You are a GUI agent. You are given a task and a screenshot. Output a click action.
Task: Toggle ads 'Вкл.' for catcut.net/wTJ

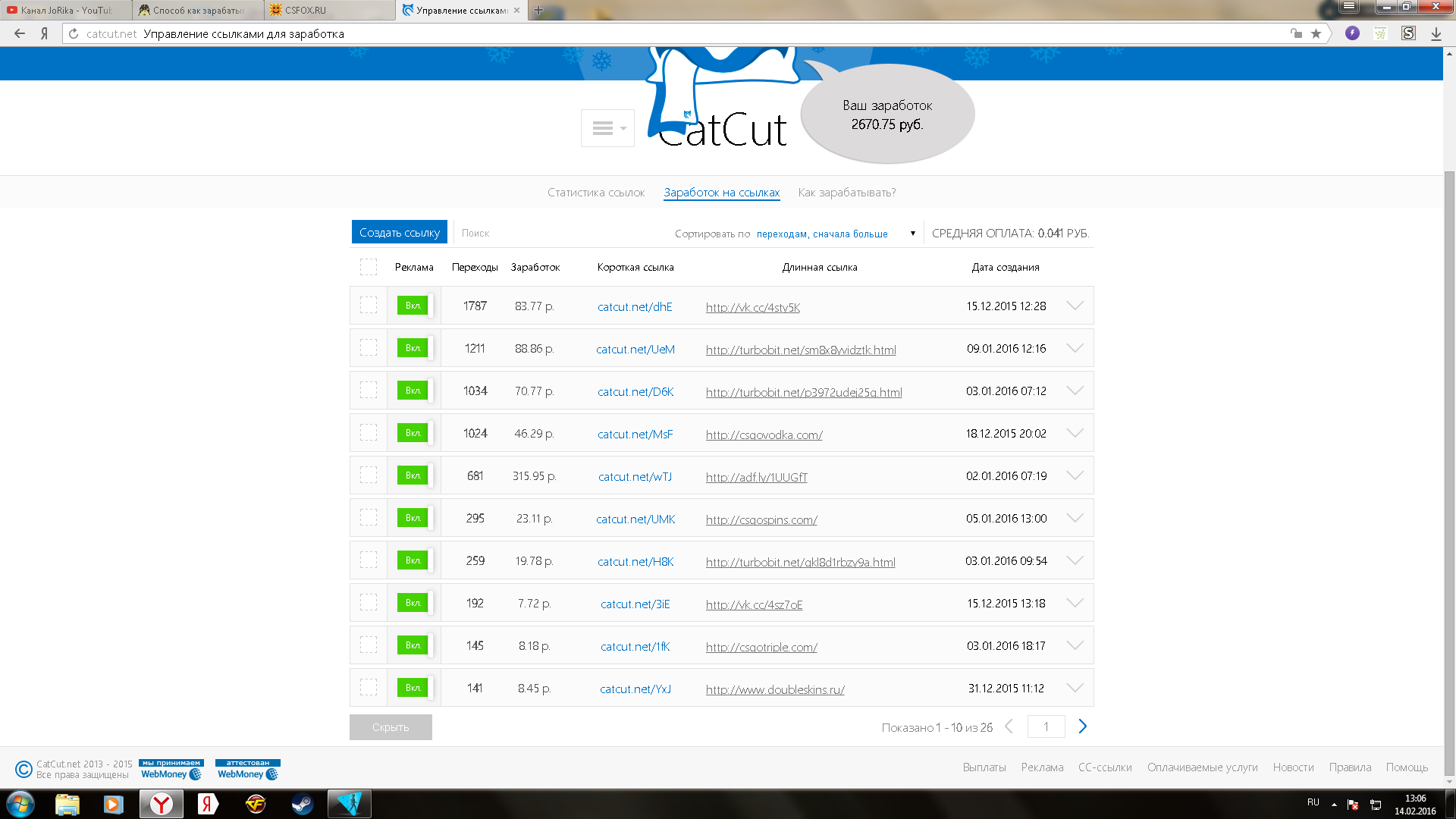[415, 475]
